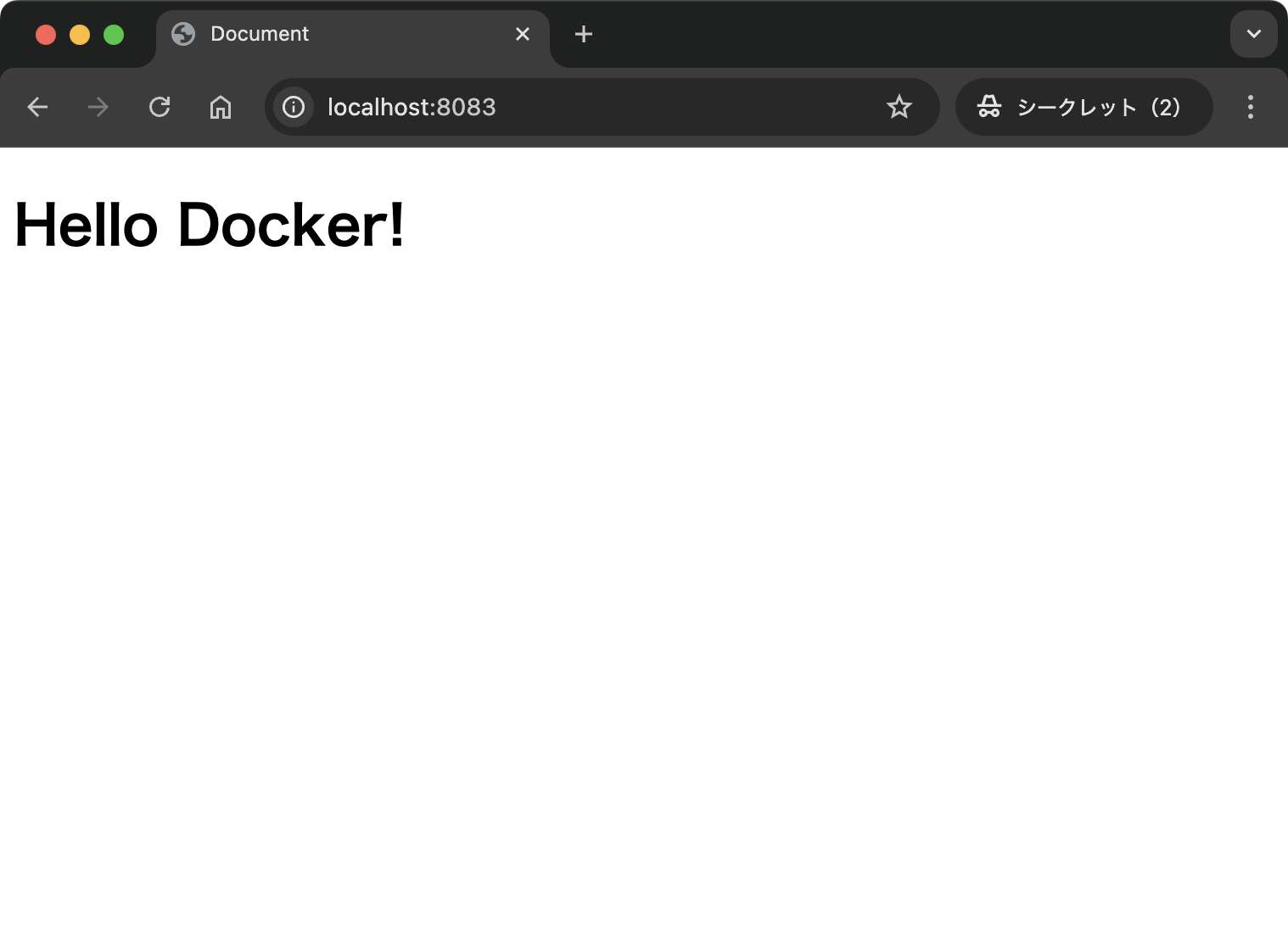Minimize the window with yellow button
The image size is (1288, 933).
[x=80, y=35]
